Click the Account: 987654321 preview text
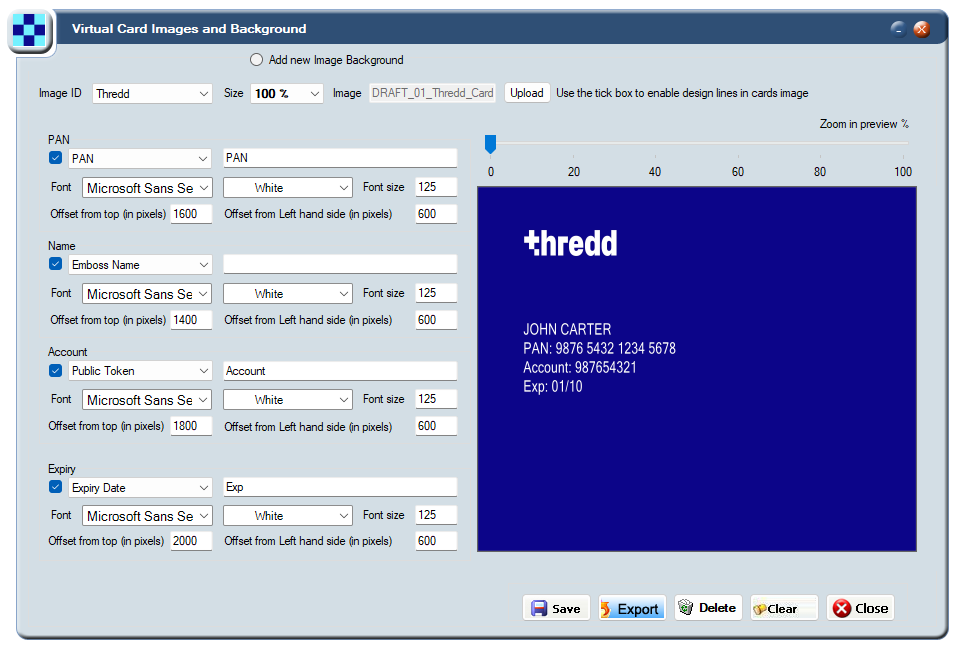 (580, 367)
